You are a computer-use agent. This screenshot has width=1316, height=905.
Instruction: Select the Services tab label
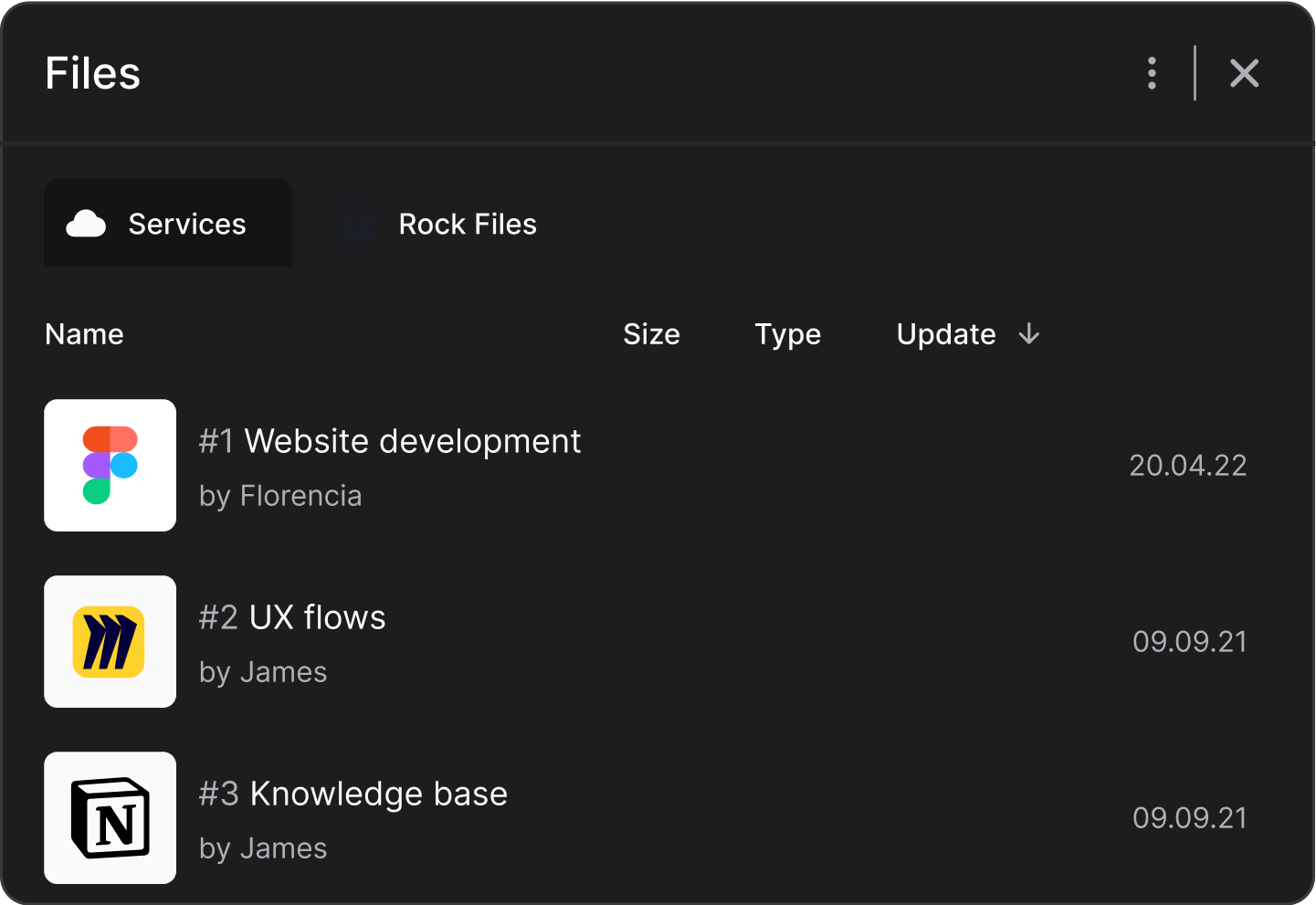tap(187, 224)
